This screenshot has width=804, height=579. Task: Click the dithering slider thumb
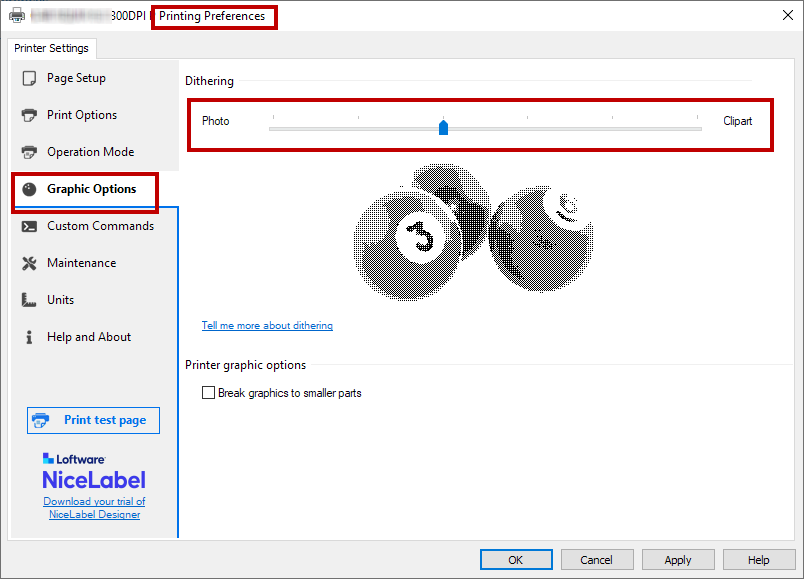click(444, 126)
